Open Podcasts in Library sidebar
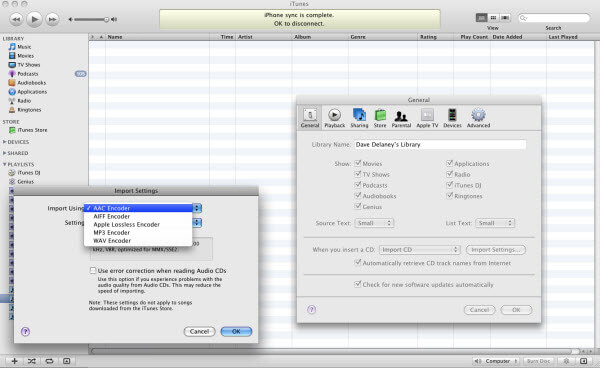 point(28,74)
